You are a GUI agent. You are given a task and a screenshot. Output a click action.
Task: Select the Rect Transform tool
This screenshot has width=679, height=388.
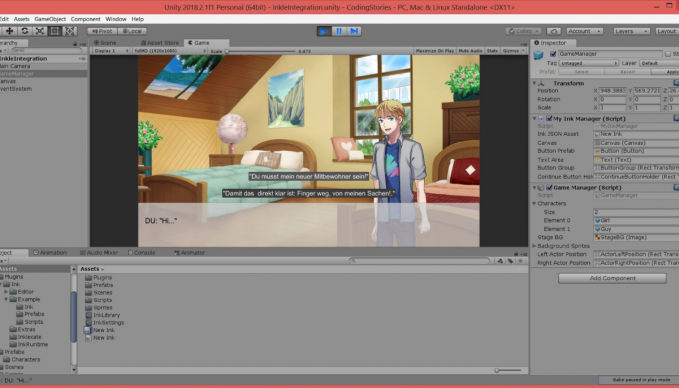coord(55,31)
